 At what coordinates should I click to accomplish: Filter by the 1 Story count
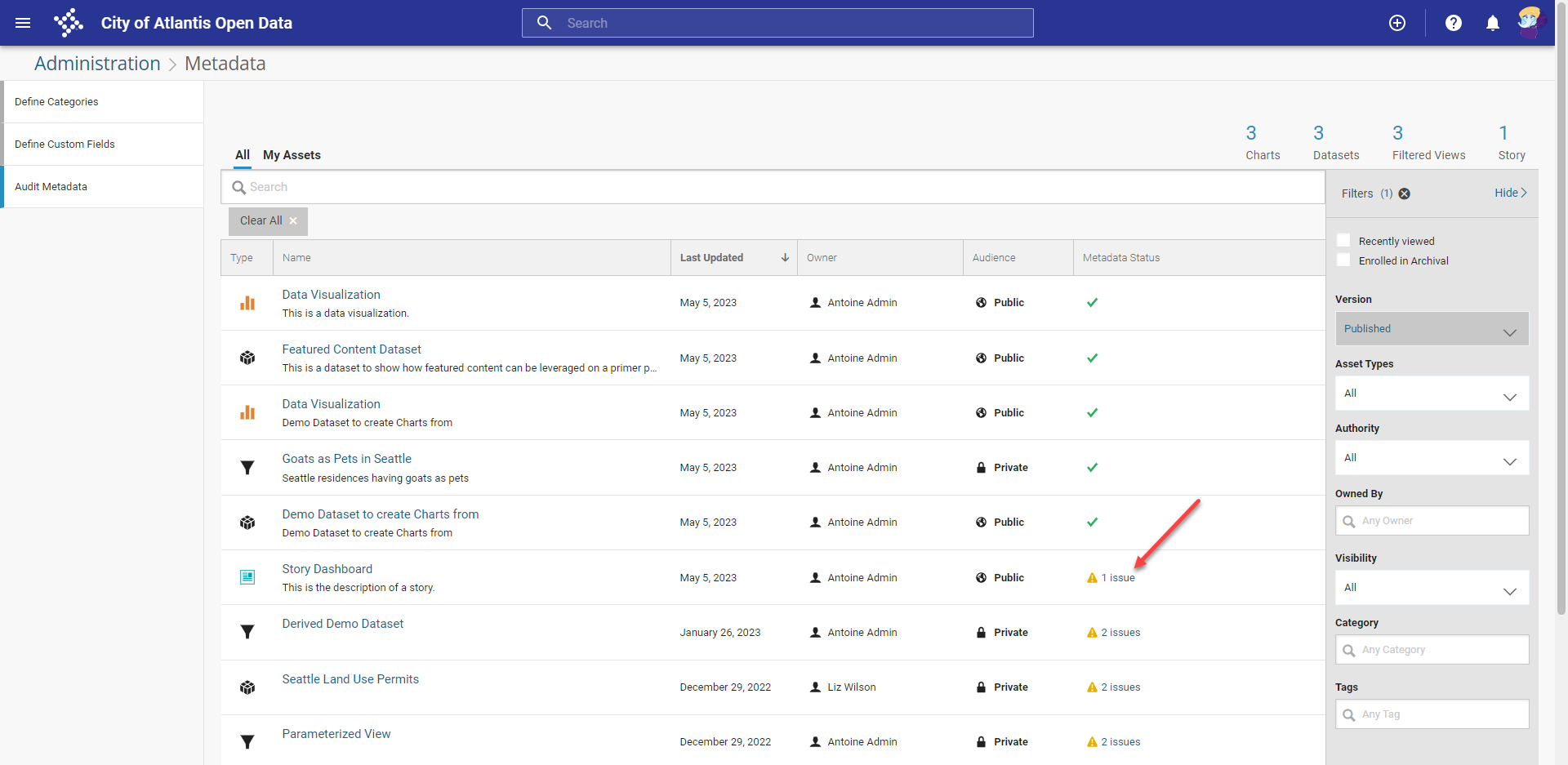click(x=1512, y=143)
